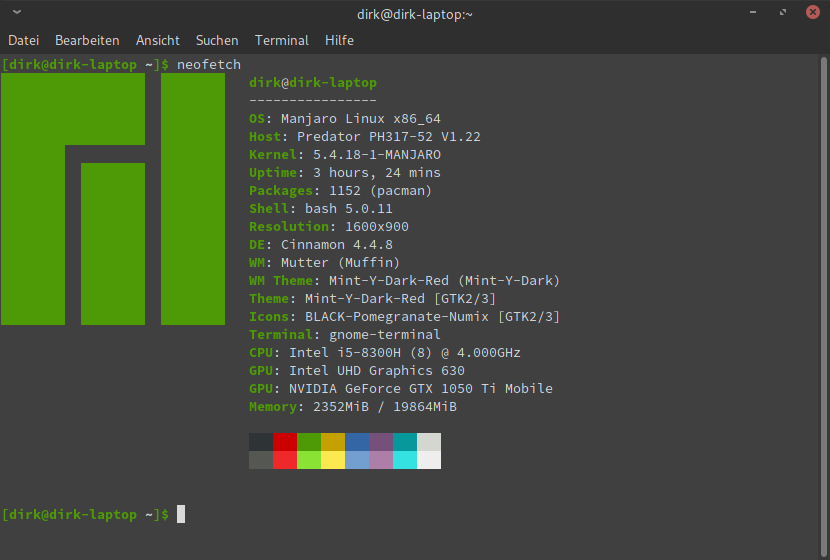Click the white color block
This screenshot has height=560, width=830.
coord(429,460)
